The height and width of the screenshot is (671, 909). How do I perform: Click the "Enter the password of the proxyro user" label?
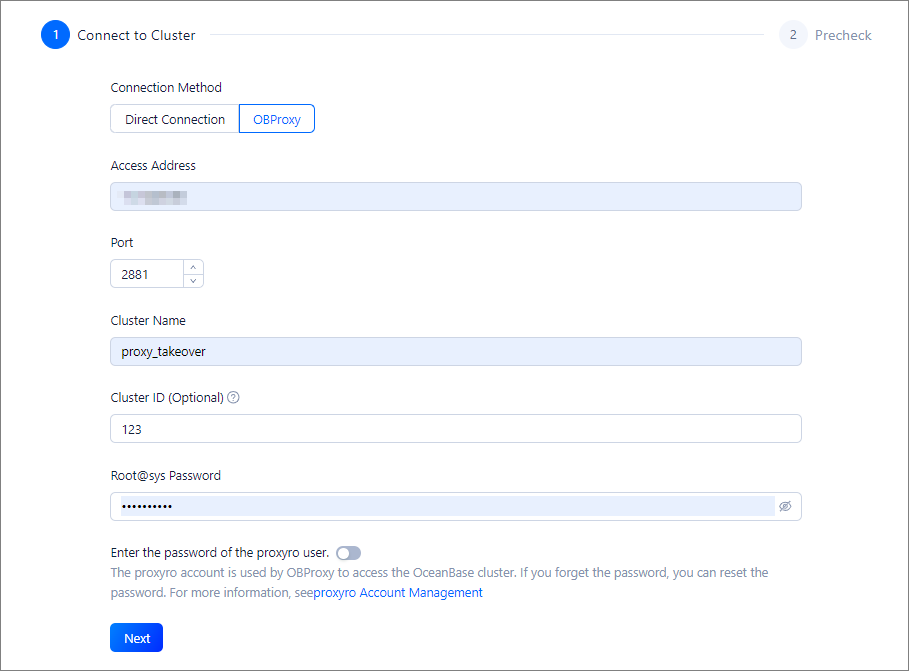click(x=220, y=553)
